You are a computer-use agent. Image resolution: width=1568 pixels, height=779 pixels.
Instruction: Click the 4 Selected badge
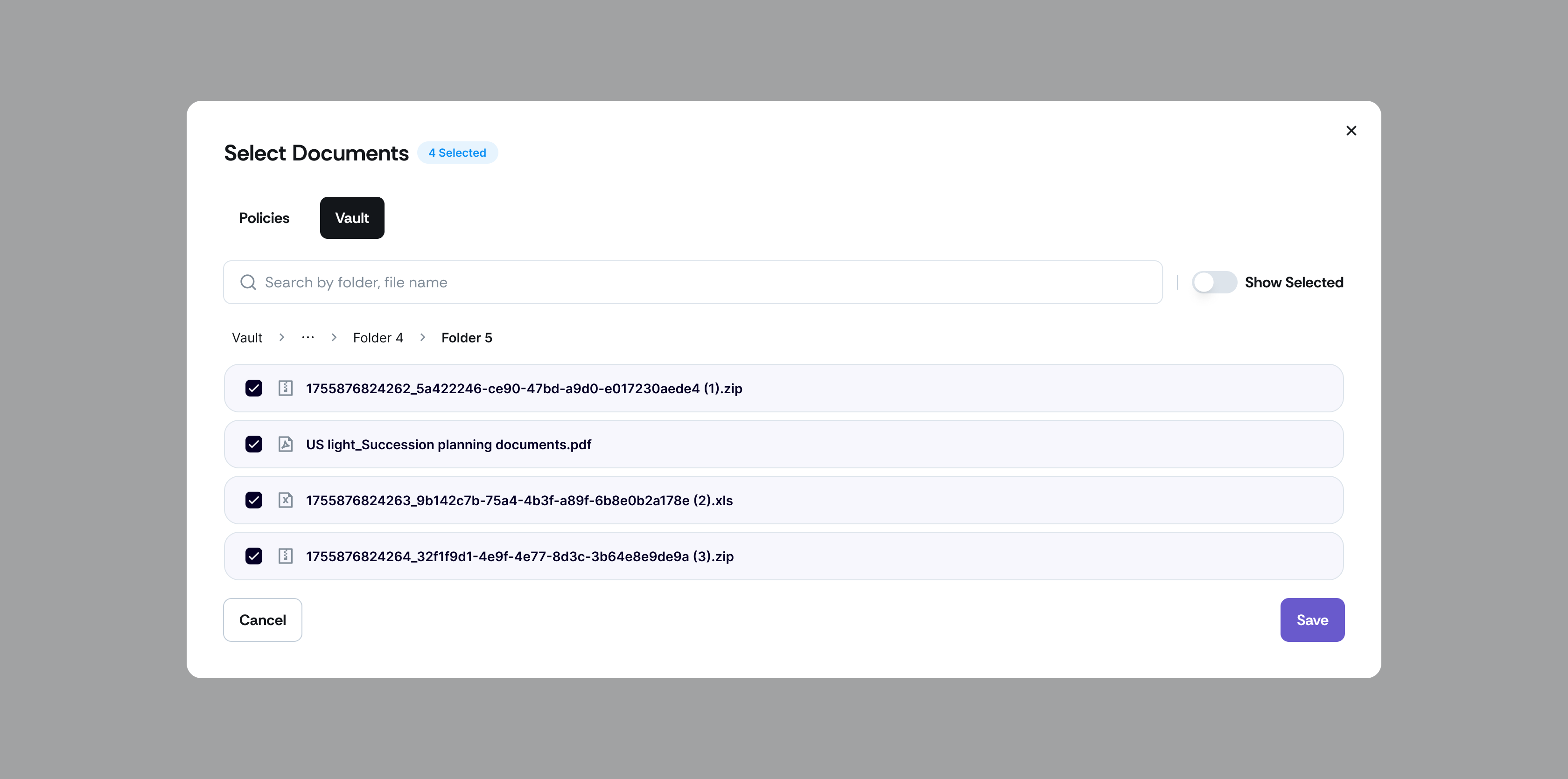(457, 153)
